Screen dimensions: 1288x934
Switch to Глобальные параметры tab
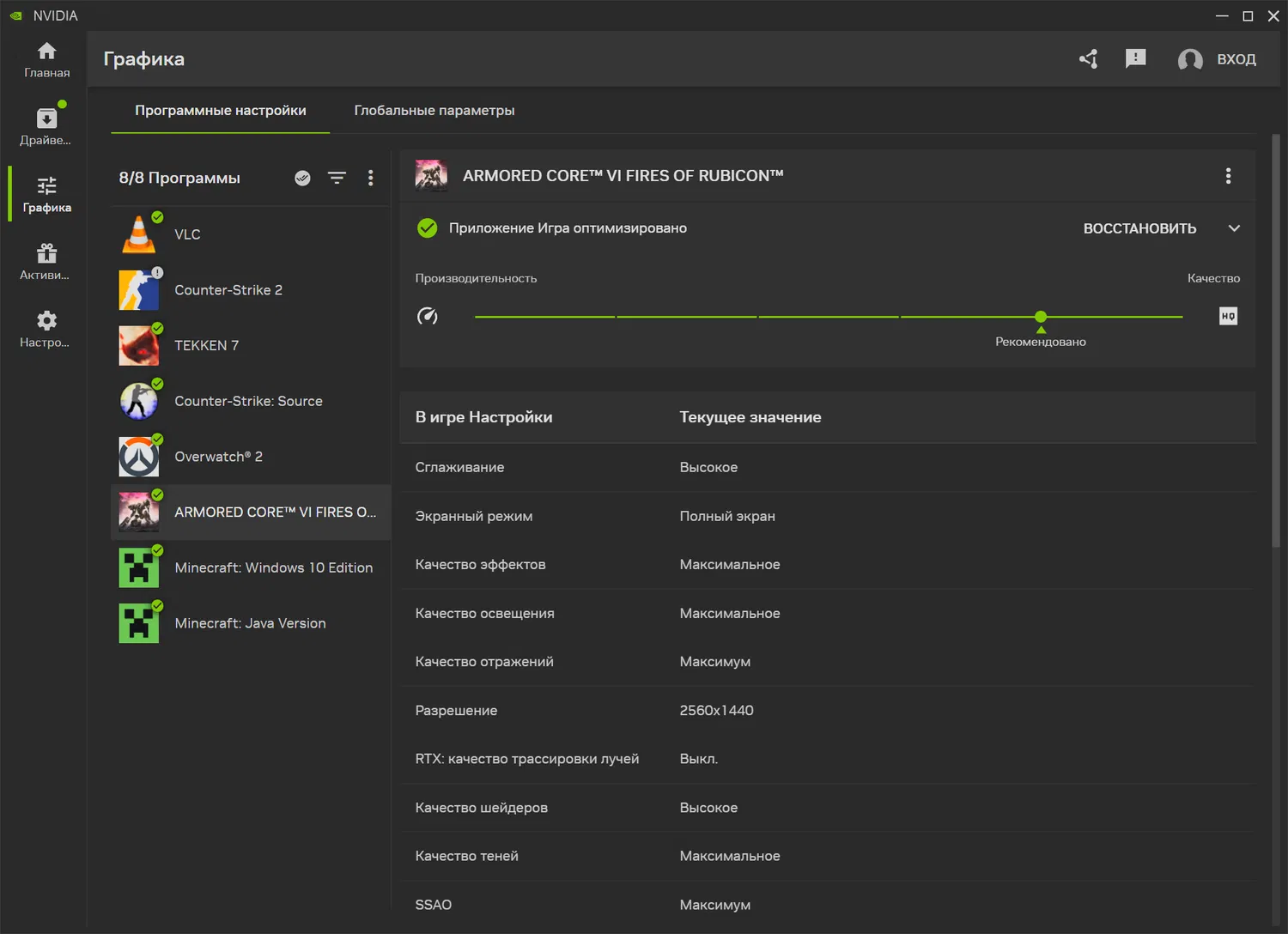(x=434, y=110)
